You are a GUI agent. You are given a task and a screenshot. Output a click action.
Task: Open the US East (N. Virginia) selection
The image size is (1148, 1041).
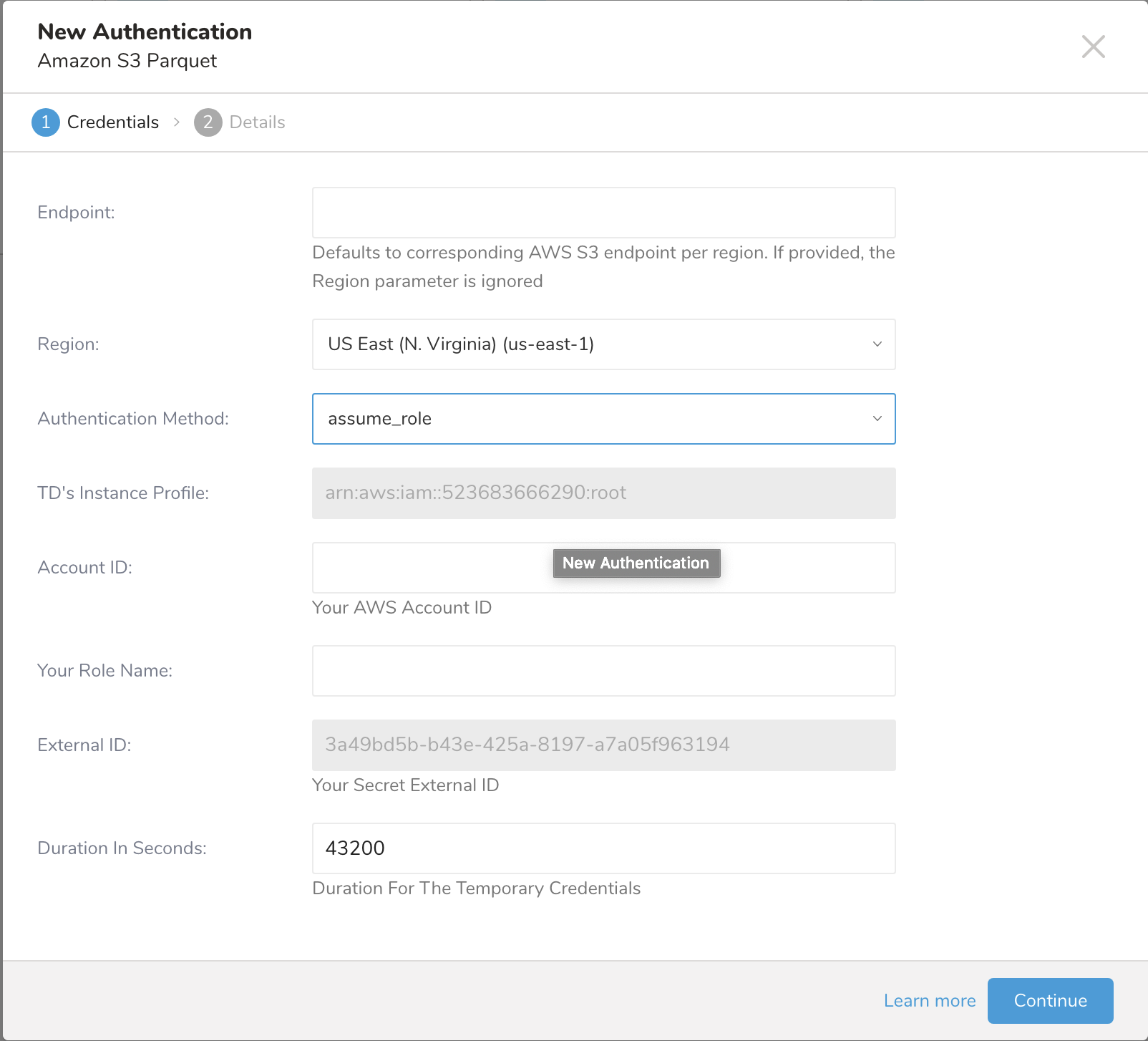(x=461, y=344)
